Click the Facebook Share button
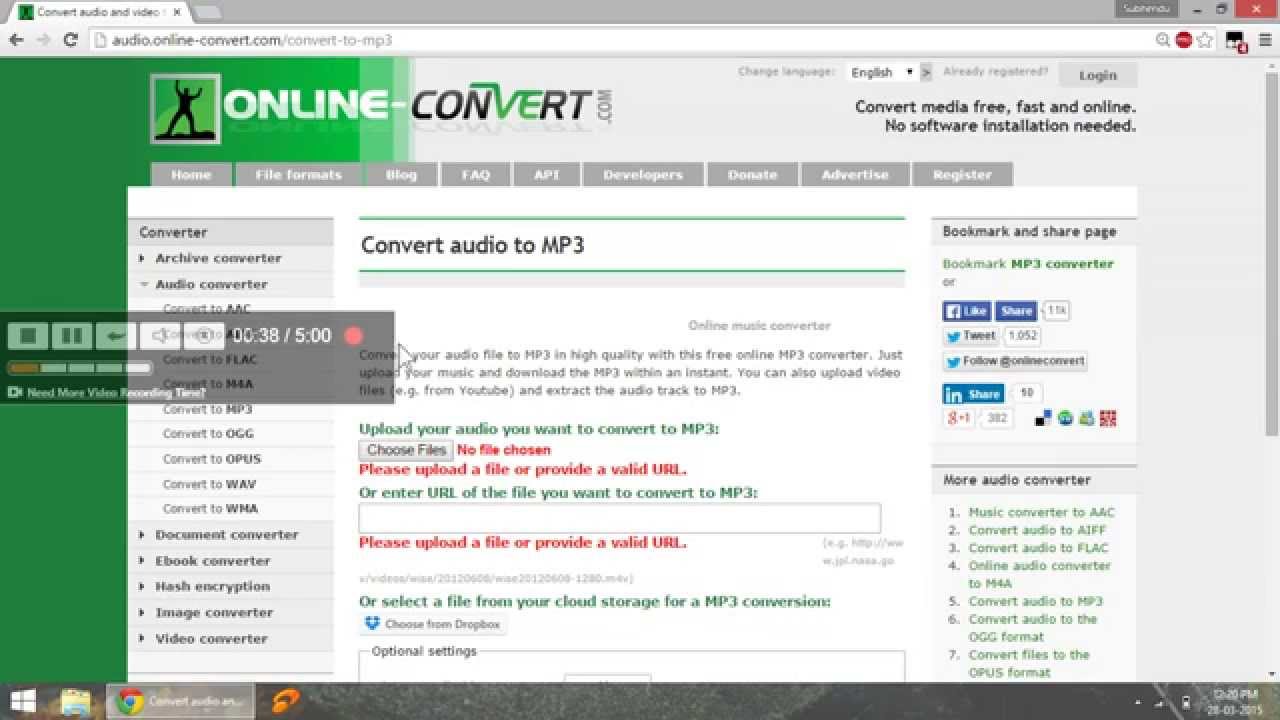This screenshot has height=720, width=1280. [1015, 311]
